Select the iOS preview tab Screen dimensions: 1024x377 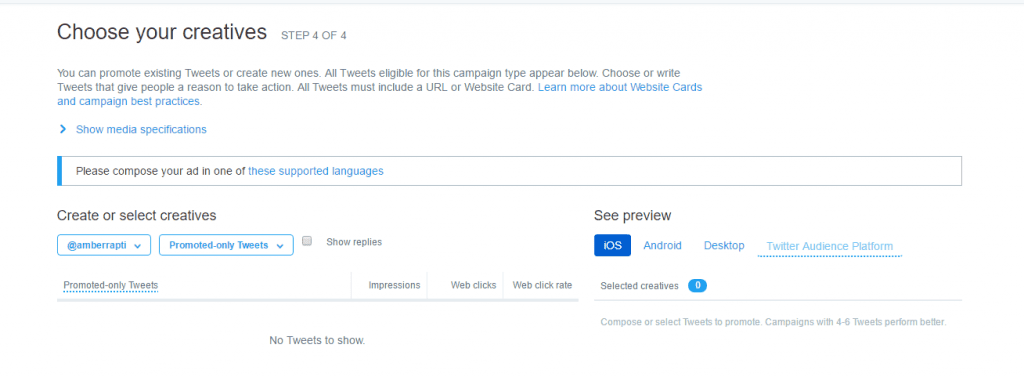pos(613,246)
